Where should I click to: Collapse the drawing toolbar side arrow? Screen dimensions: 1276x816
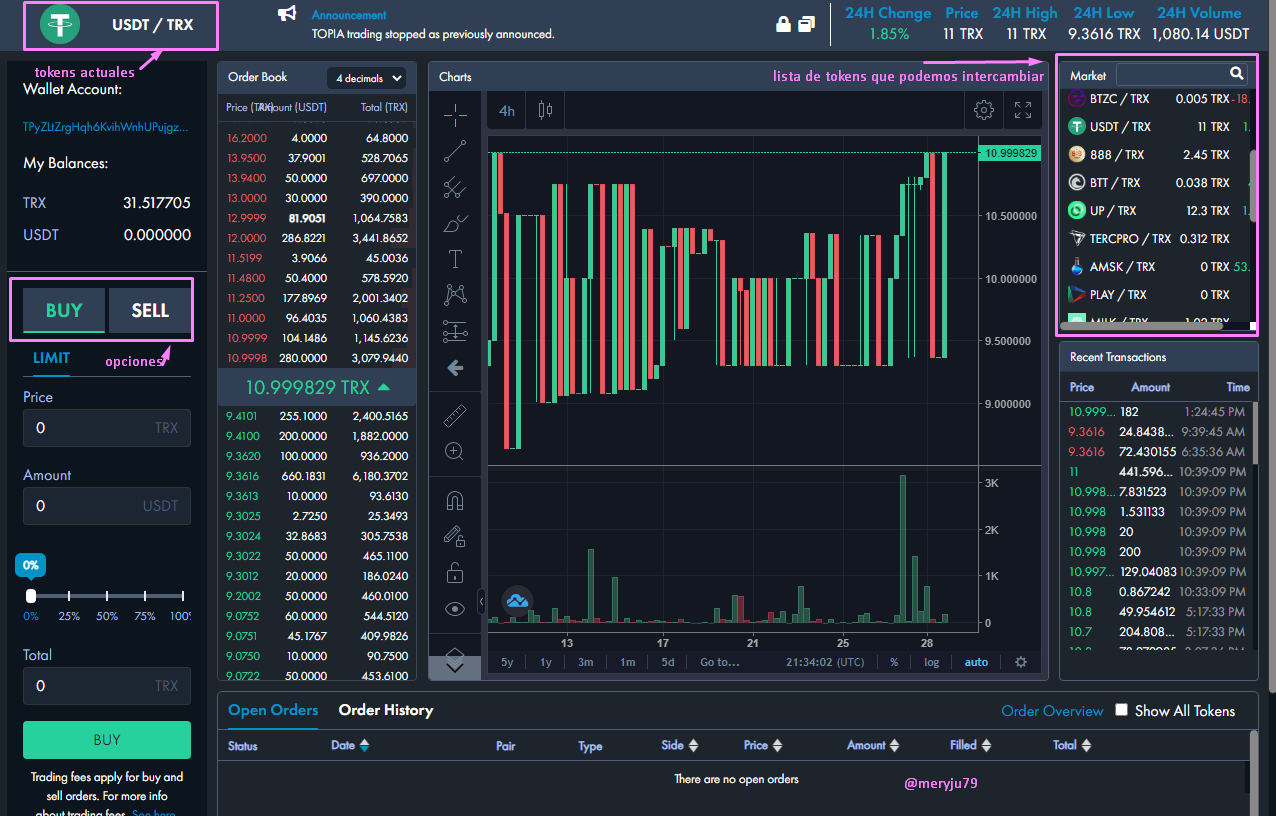coord(482,602)
